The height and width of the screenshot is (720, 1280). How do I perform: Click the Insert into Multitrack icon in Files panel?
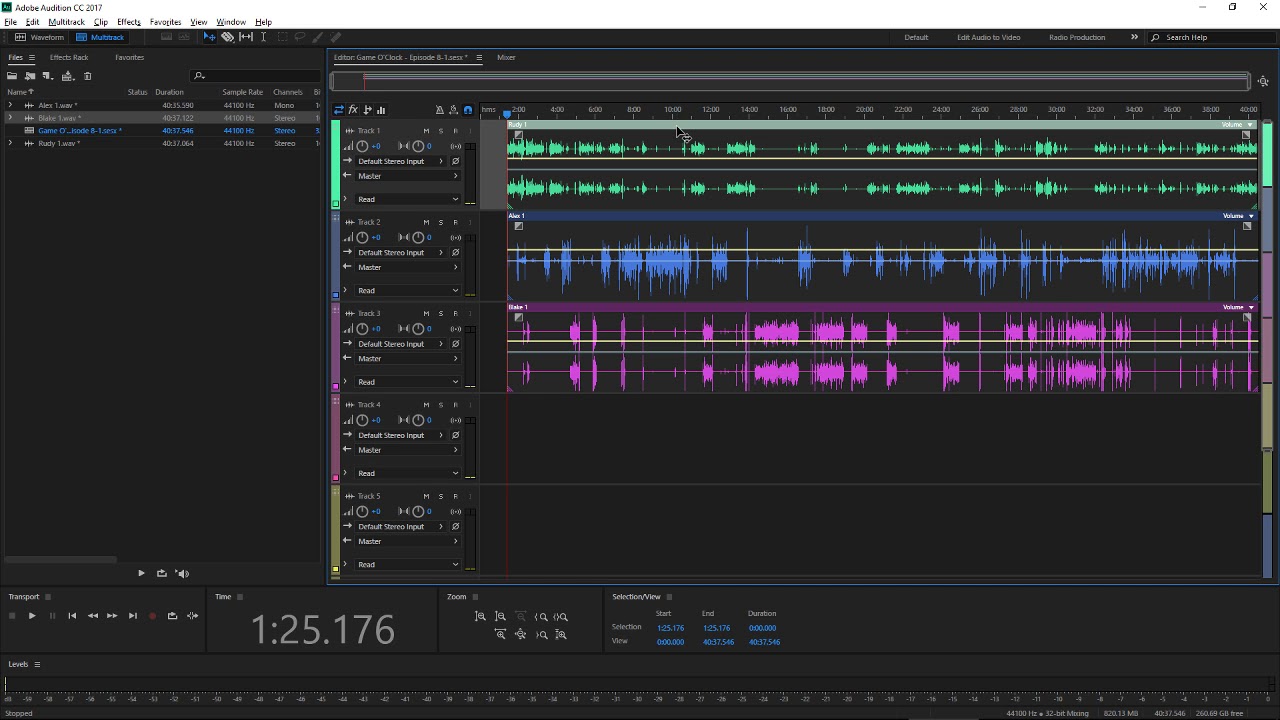(x=67, y=76)
